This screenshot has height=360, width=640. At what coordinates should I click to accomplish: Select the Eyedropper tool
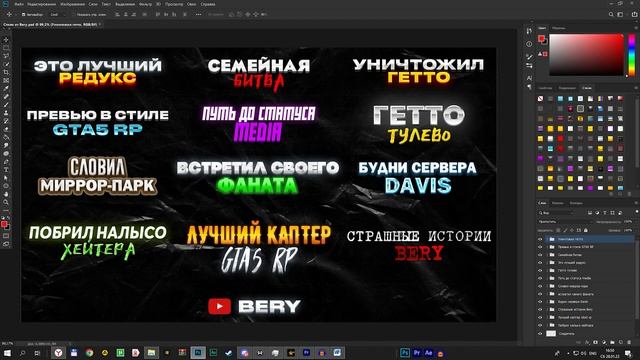6,89
